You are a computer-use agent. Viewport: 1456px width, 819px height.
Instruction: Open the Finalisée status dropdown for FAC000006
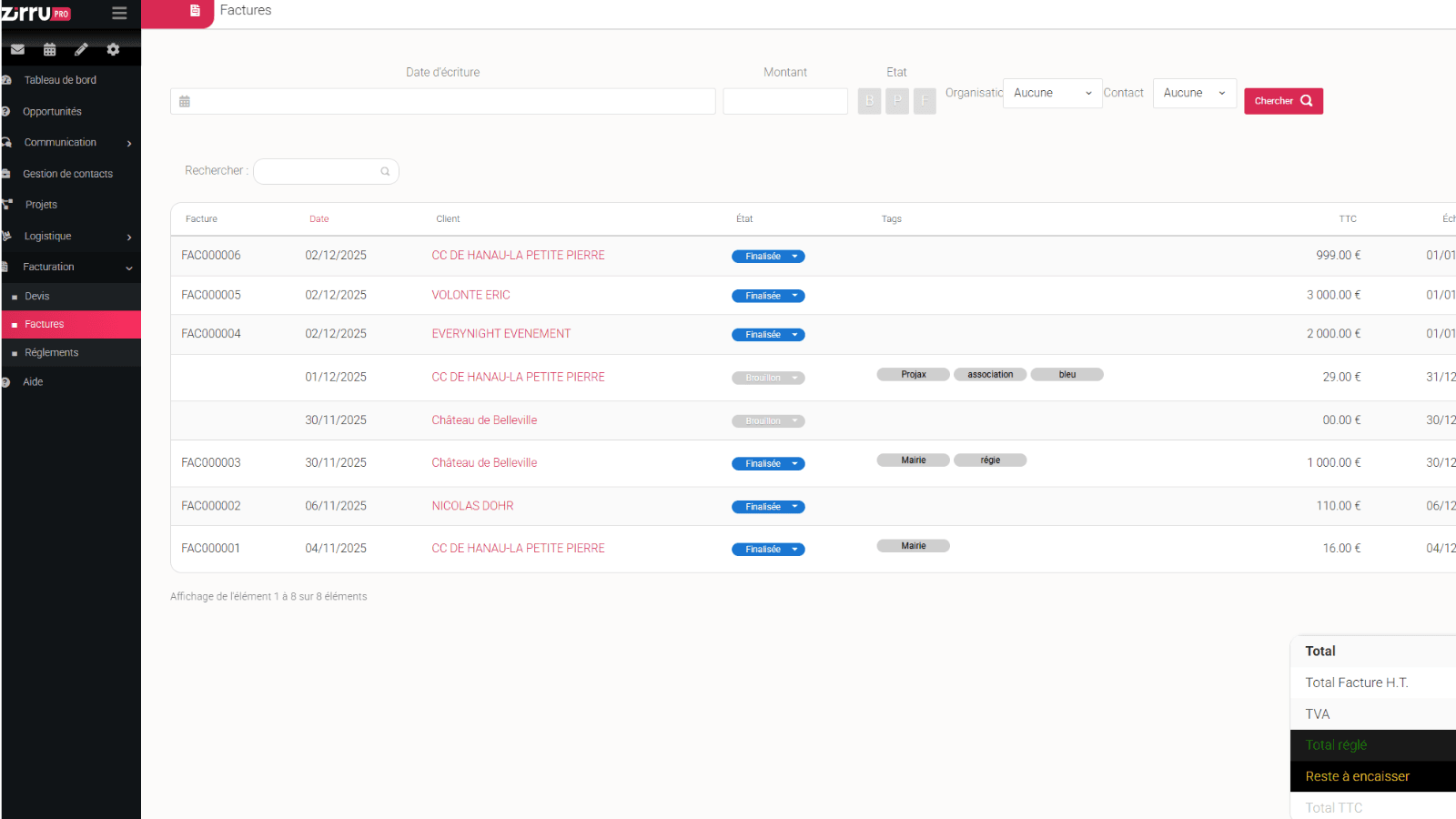(794, 256)
